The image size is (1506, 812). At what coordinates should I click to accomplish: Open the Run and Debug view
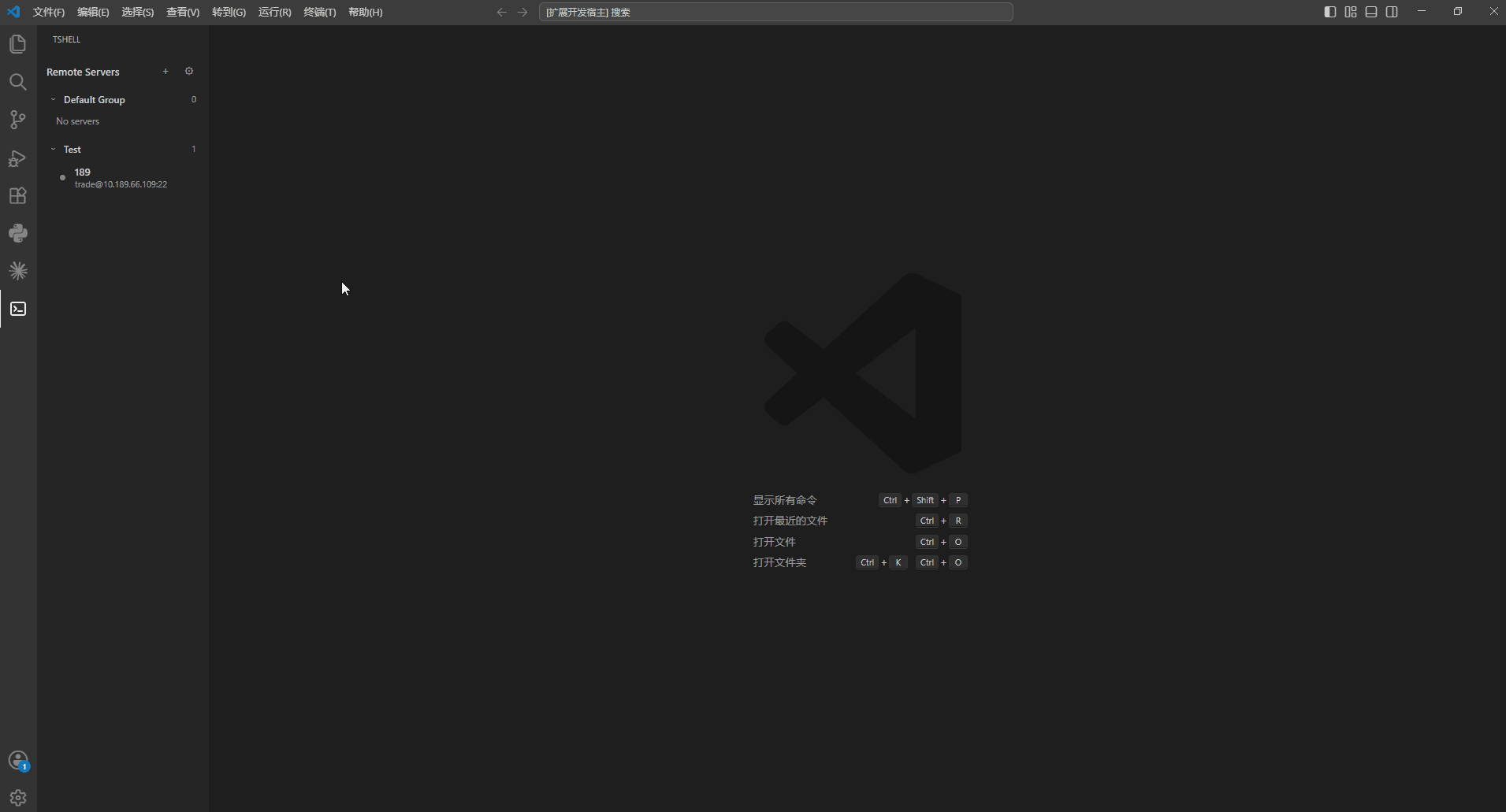(18, 158)
